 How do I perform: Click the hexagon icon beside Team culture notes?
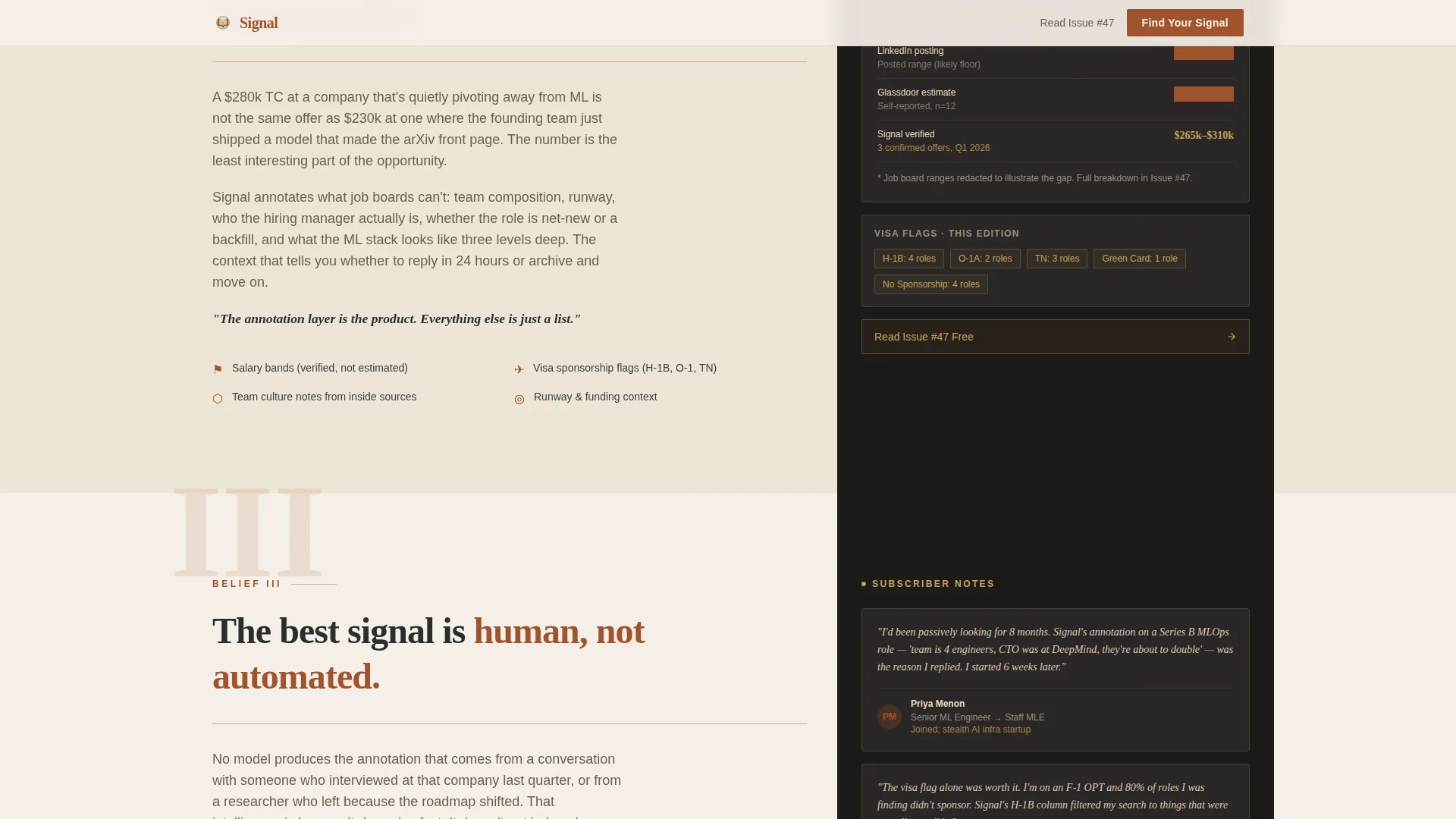click(218, 399)
